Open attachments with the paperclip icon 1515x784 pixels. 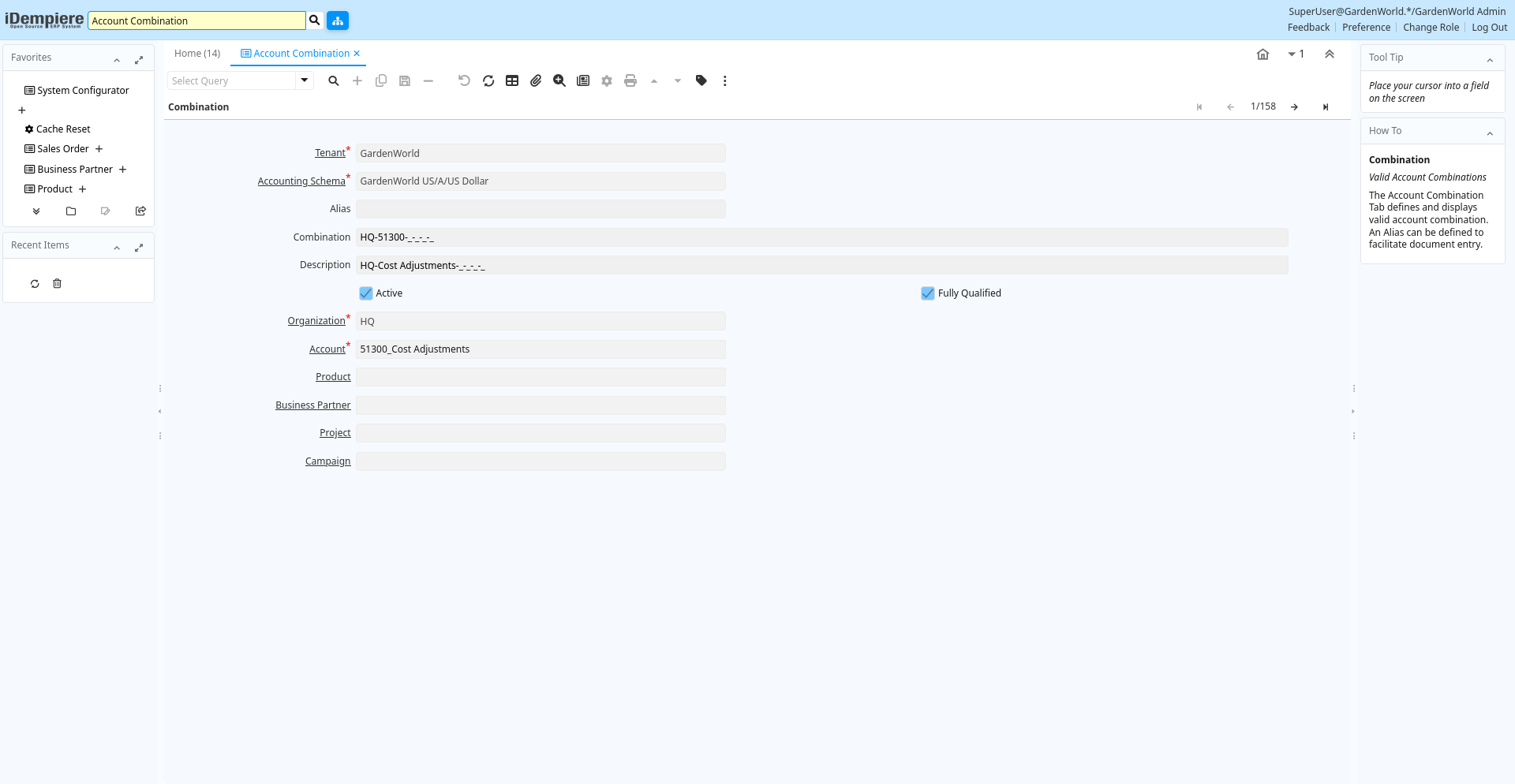pyautogui.click(x=536, y=80)
